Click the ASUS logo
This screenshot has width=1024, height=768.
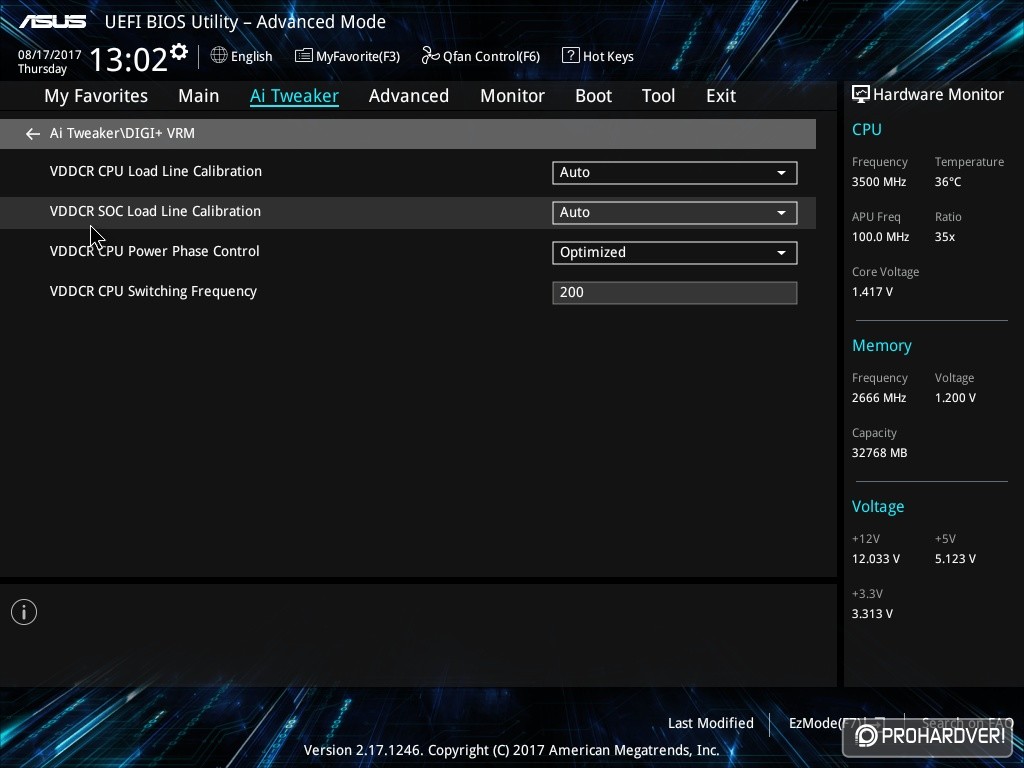click(52, 22)
